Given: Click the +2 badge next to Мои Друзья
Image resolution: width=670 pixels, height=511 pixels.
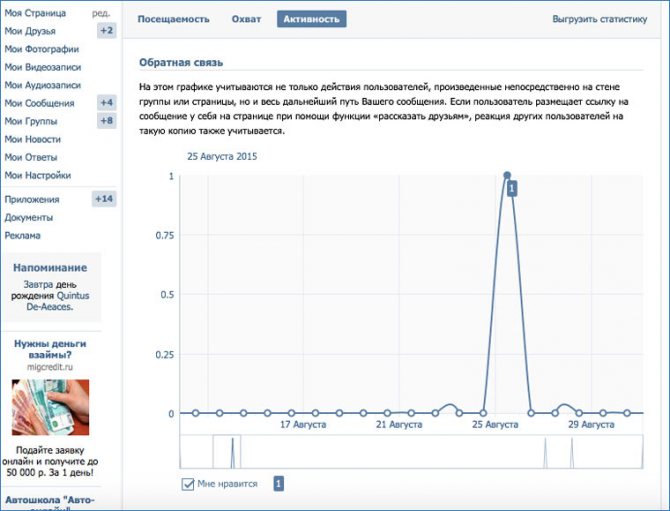Looking at the screenshot, I should click(106, 31).
